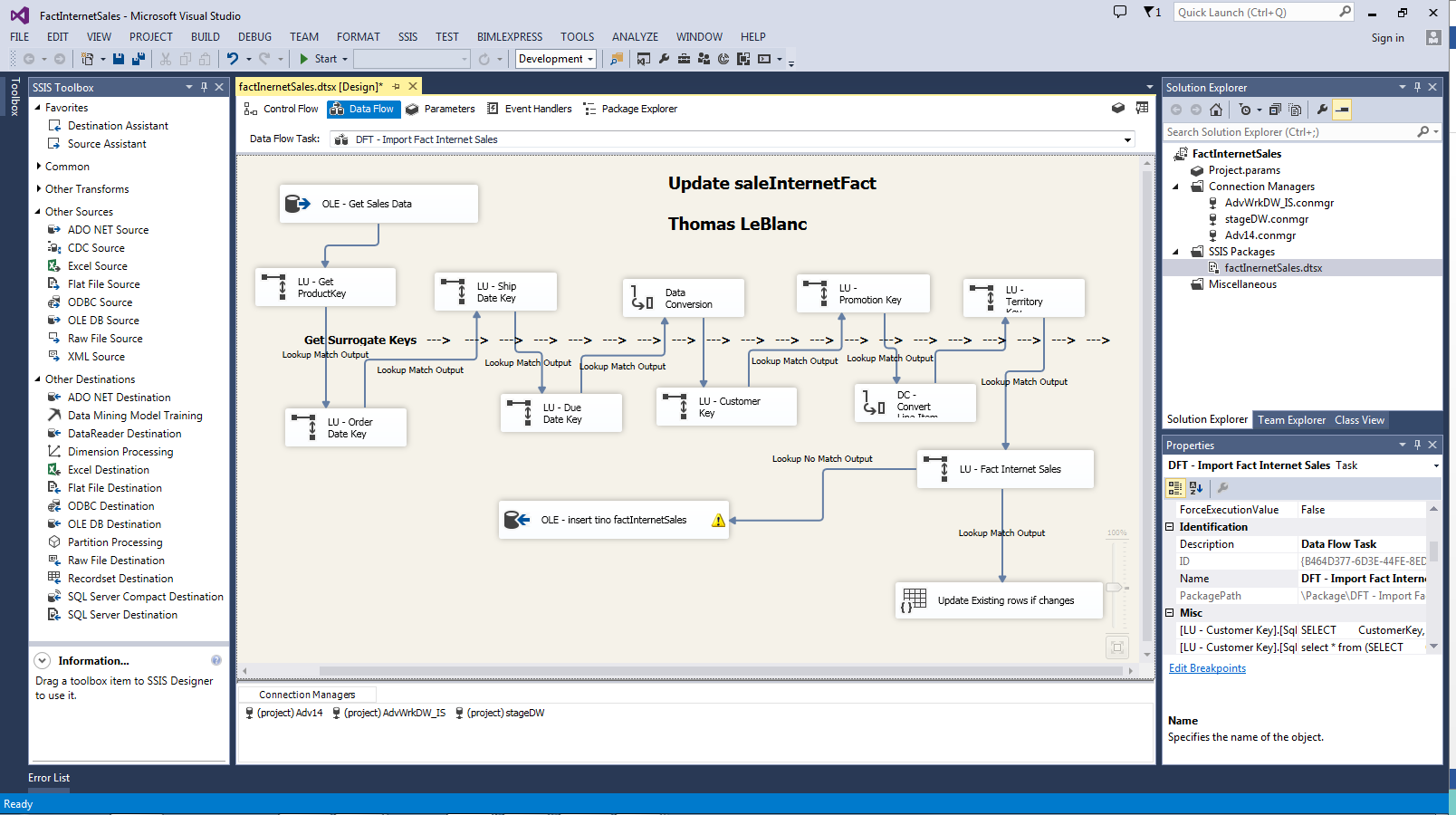Click the canvas zoom slider handle
Viewport: 1456px width, 815px height.
click(1113, 588)
